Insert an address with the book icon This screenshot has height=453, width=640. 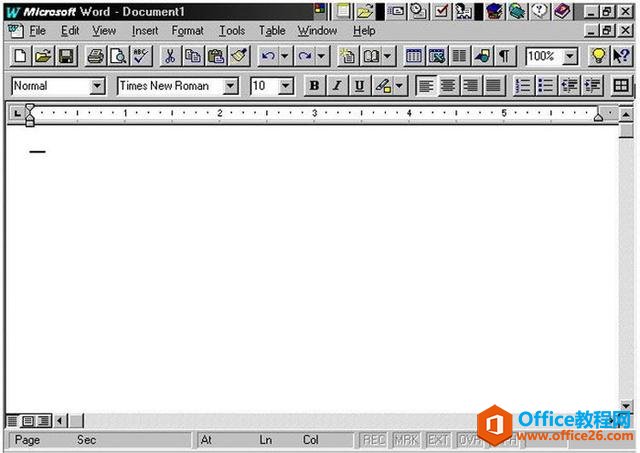click(x=371, y=56)
